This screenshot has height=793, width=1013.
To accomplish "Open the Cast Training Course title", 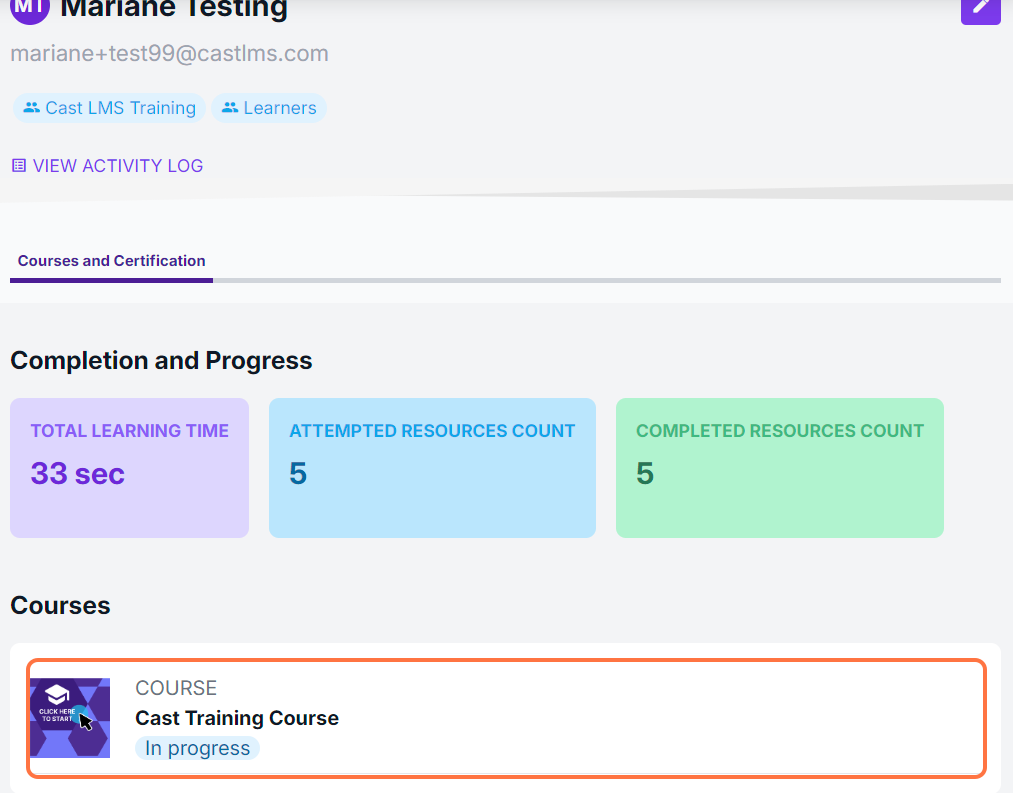I will [x=237, y=718].
